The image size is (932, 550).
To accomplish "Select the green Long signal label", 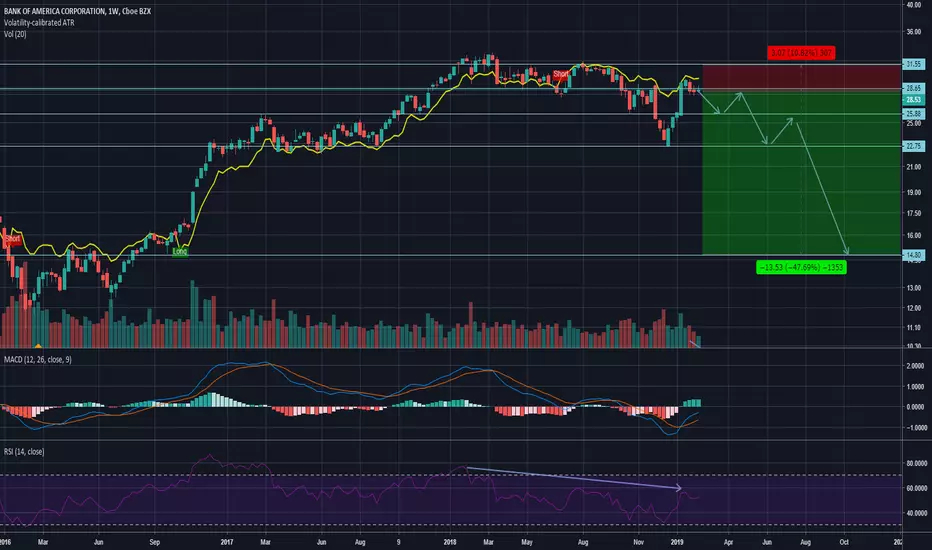I will click(180, 252).
